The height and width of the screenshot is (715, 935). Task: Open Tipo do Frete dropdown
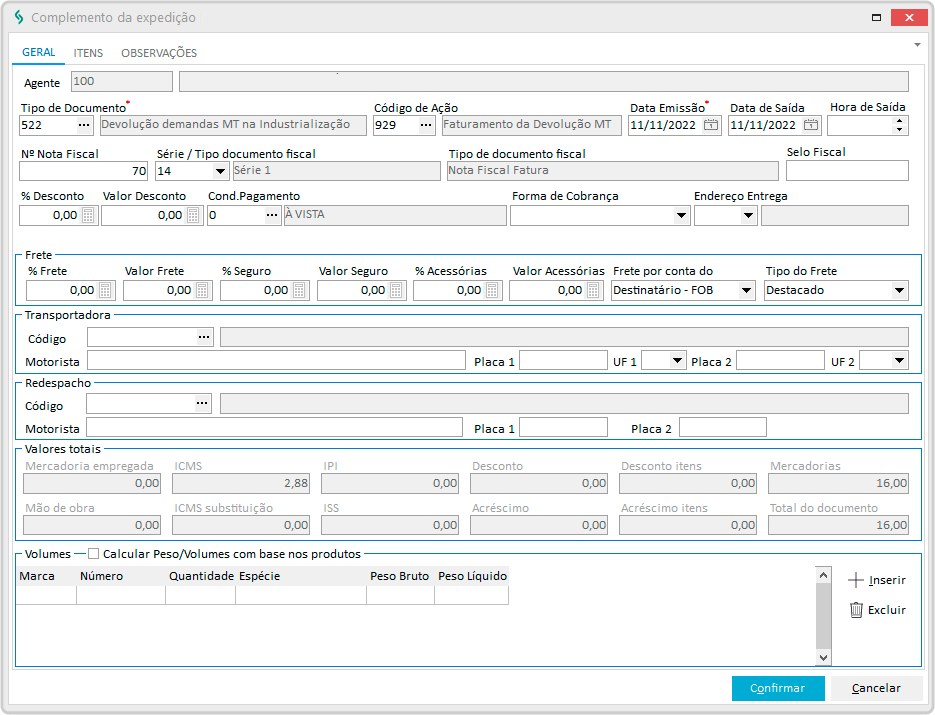[x=899, y=290]
